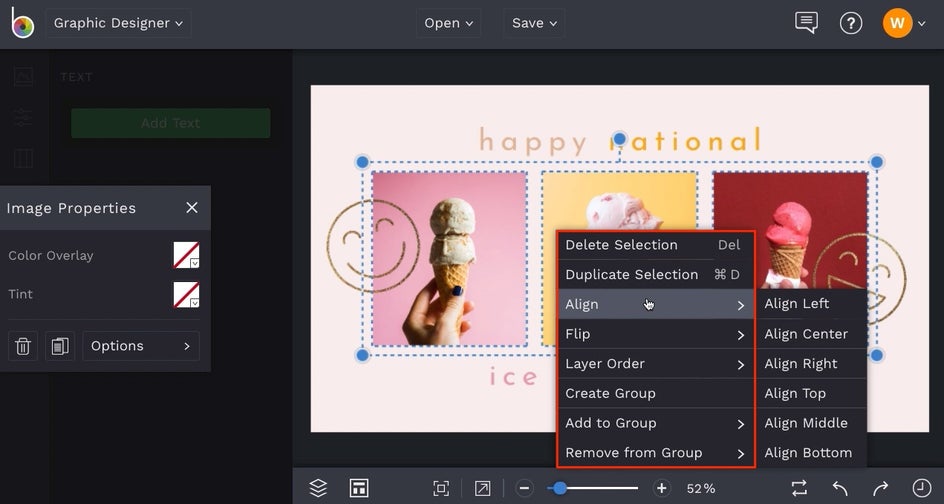Image resolution: width=944 pixels, height=504 pixels.
Task: Open the Tint color swatch
Action: click(187, 294)
